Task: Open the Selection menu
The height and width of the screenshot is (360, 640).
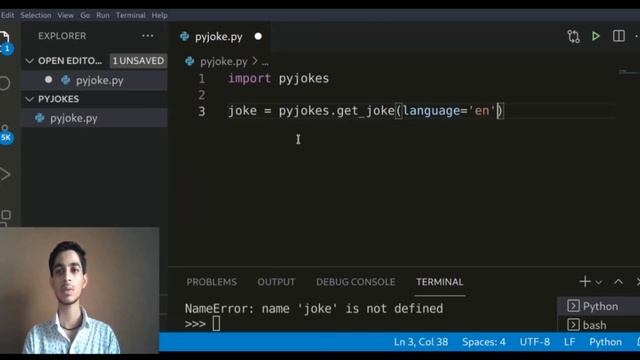Action: [x=36, y=15]
